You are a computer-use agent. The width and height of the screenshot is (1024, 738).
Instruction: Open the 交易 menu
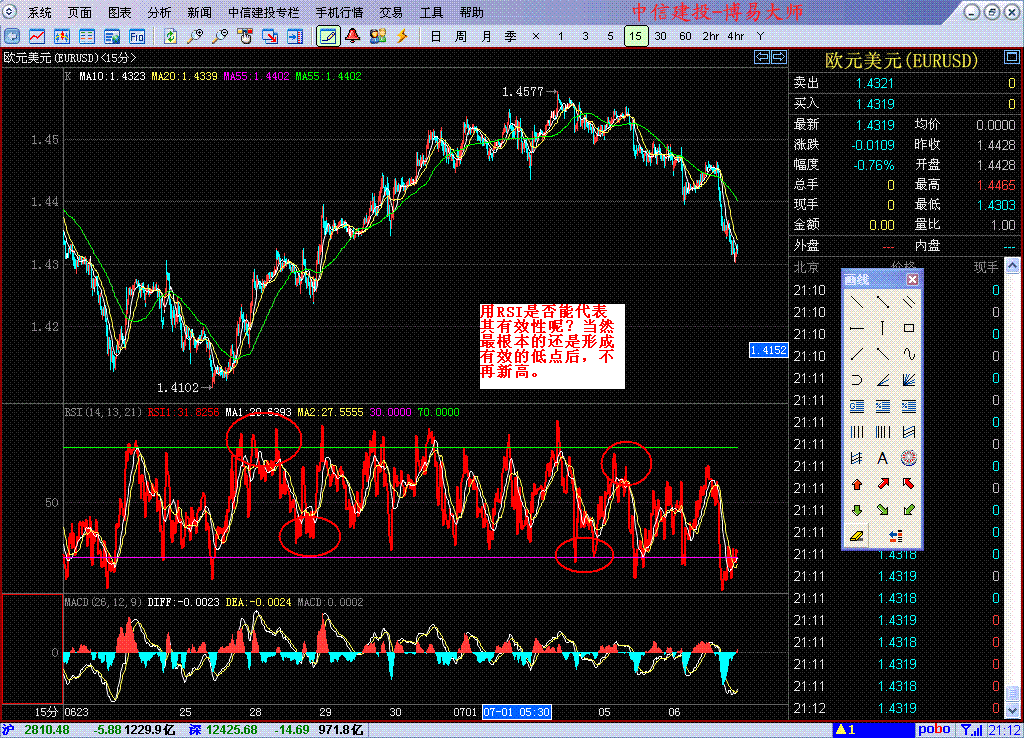click(391, 12)
